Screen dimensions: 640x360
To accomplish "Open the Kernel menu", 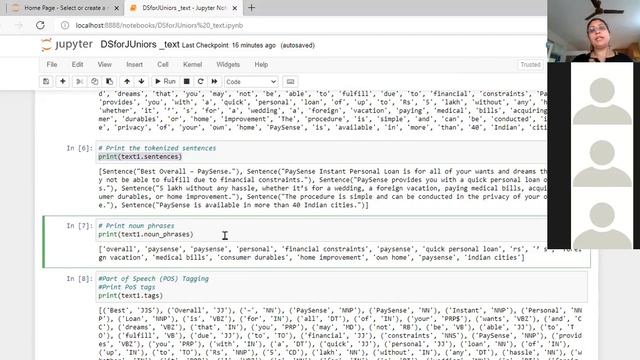I will pos(192,64).
